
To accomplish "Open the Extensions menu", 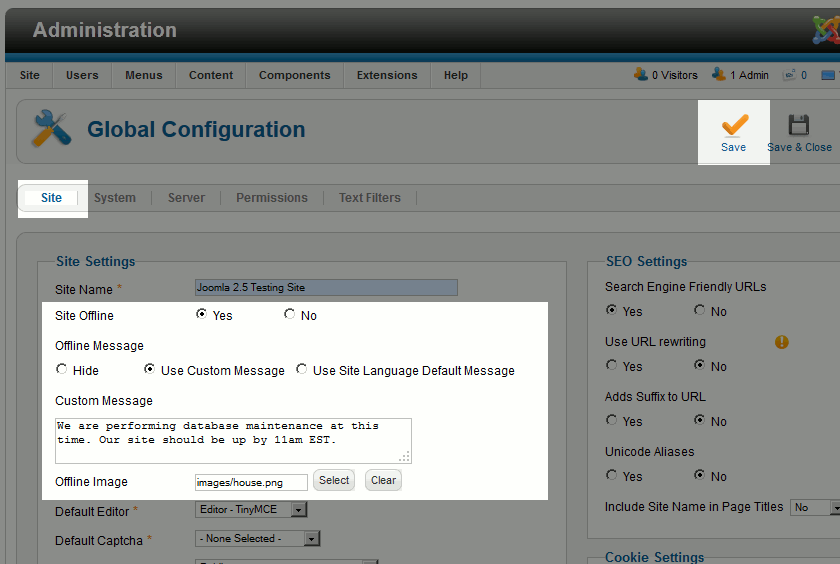I will click(x=387, y=75).
